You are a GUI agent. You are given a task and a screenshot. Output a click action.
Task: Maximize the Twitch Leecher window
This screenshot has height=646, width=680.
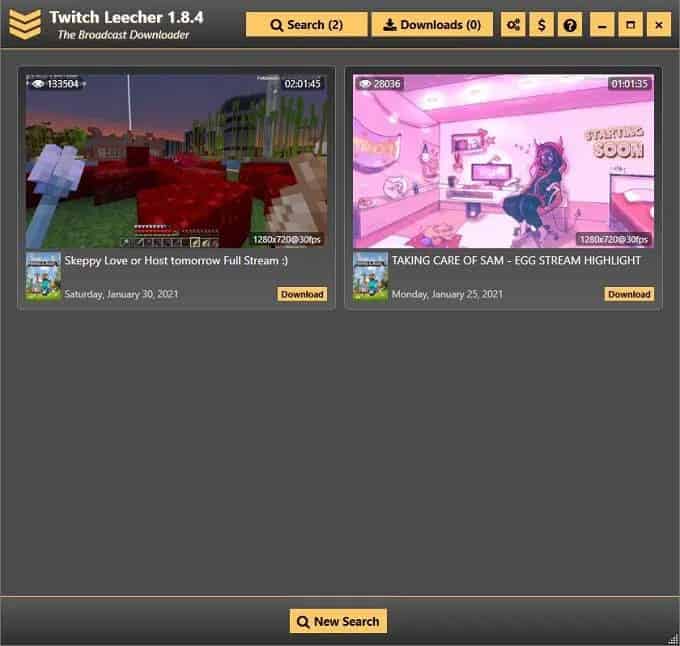[631, 25]
